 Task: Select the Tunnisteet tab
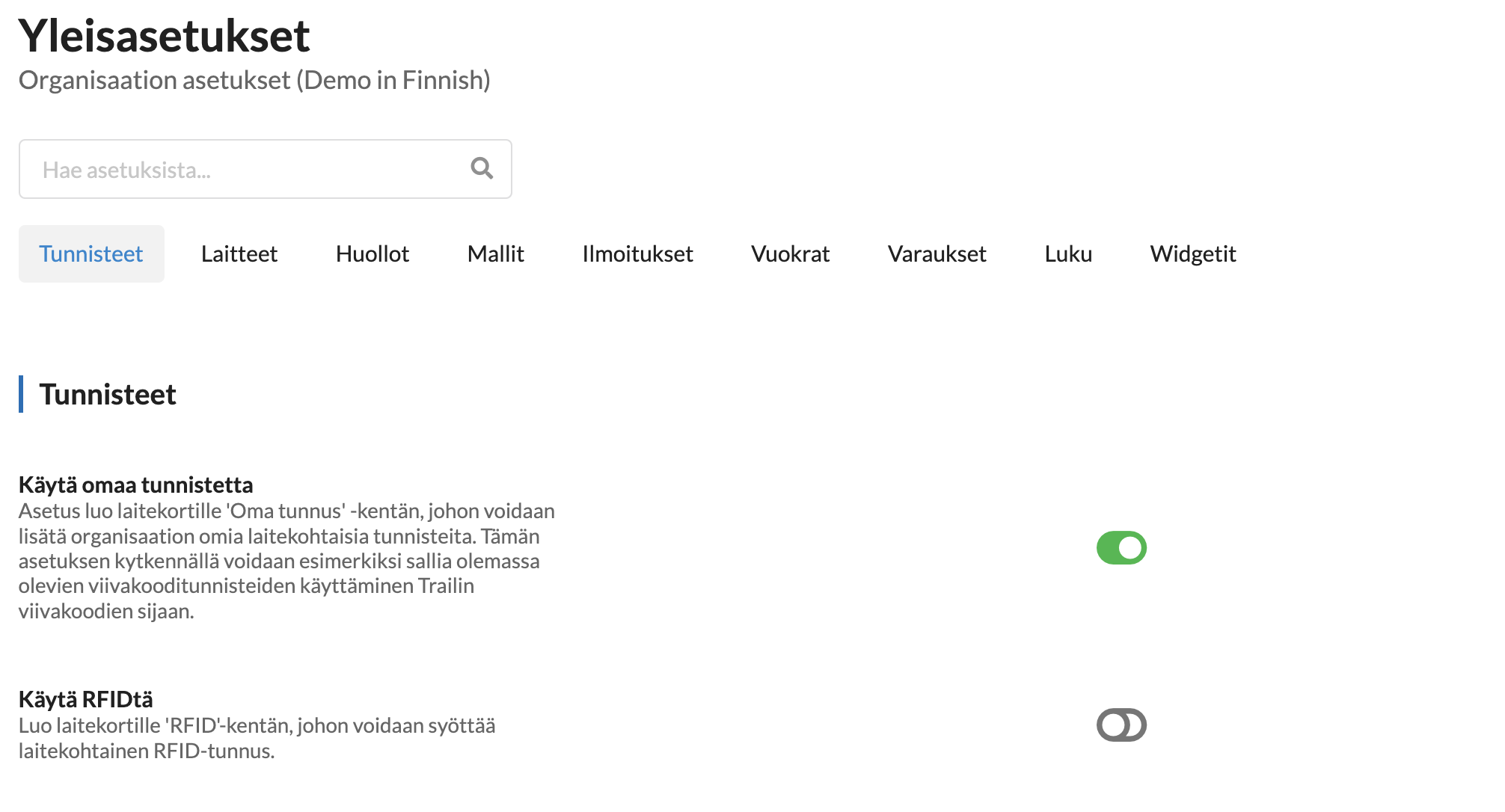coord(91,254)
